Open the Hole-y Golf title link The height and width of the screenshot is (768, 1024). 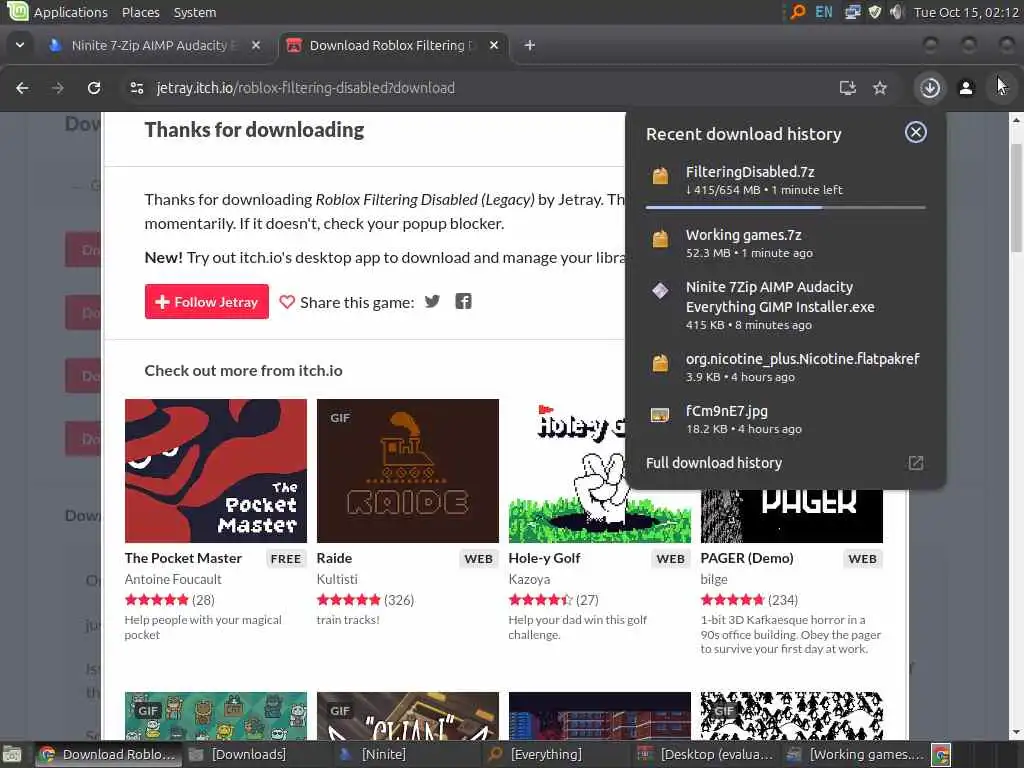coord(545,558)
